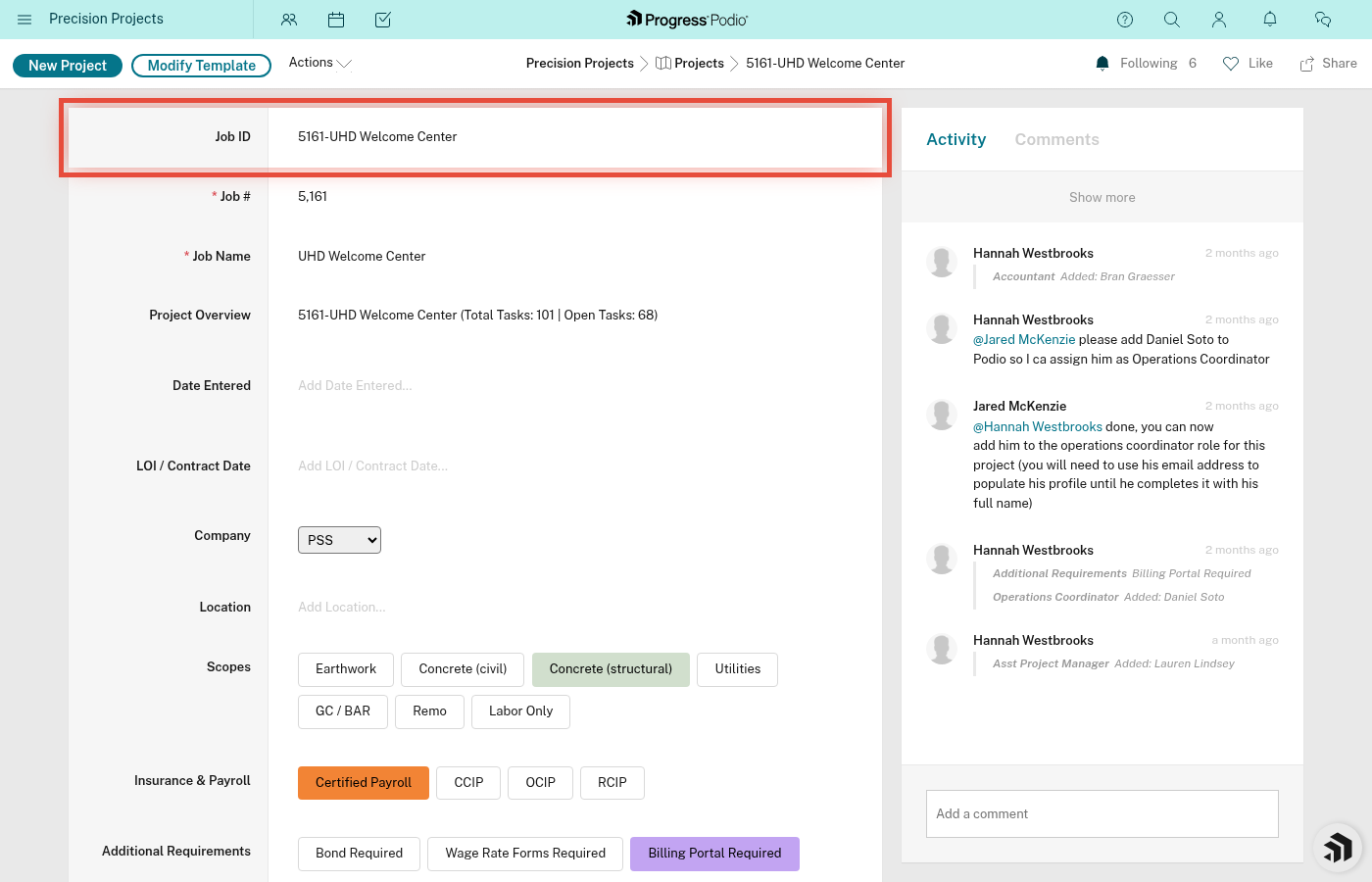1372x882 pixels.
Task: Open the Company PSS dropdown
Action: (339, 540)
